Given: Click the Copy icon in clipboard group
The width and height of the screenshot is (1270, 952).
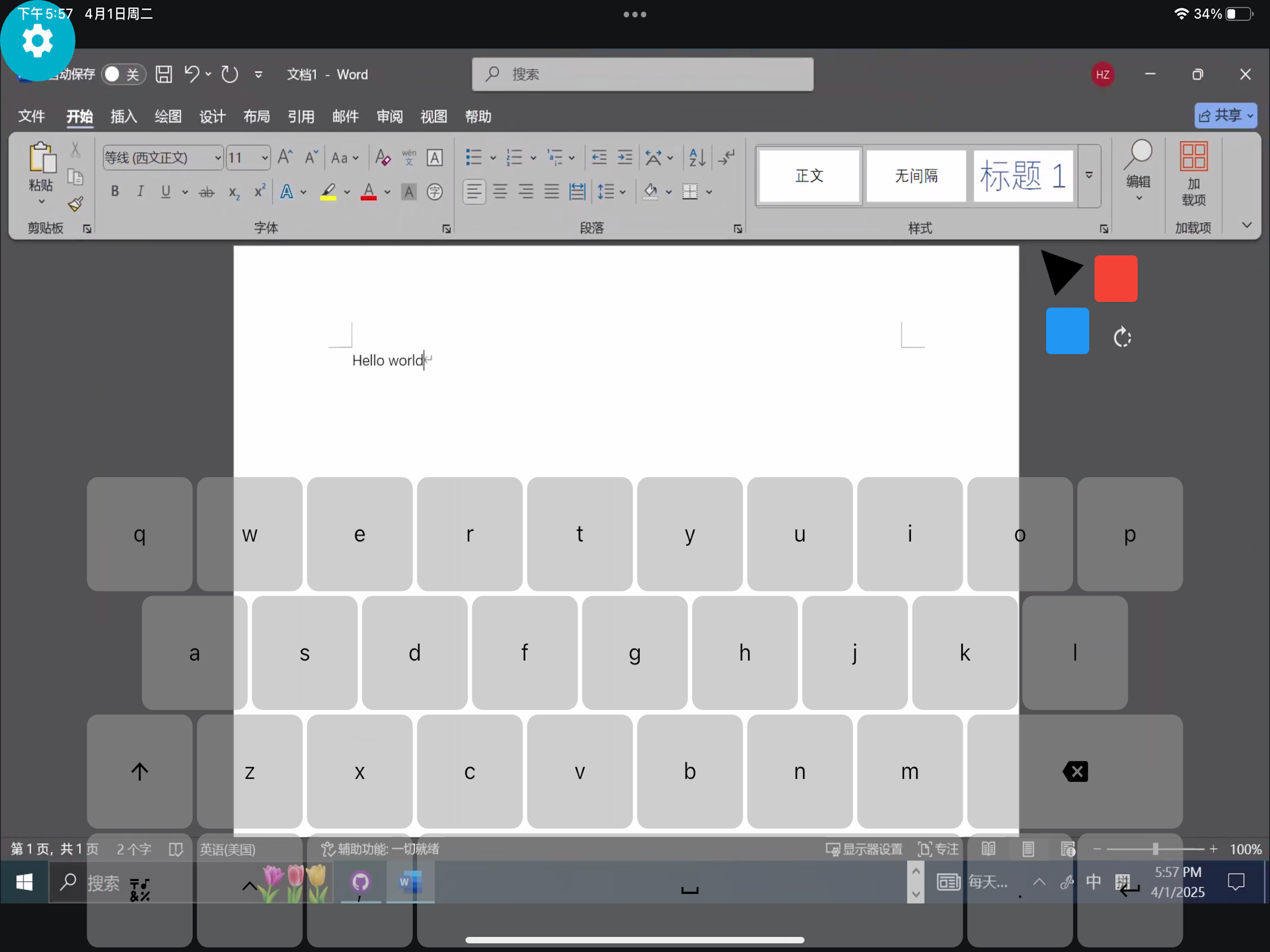Looking at the screenshot, I should 75,177.
